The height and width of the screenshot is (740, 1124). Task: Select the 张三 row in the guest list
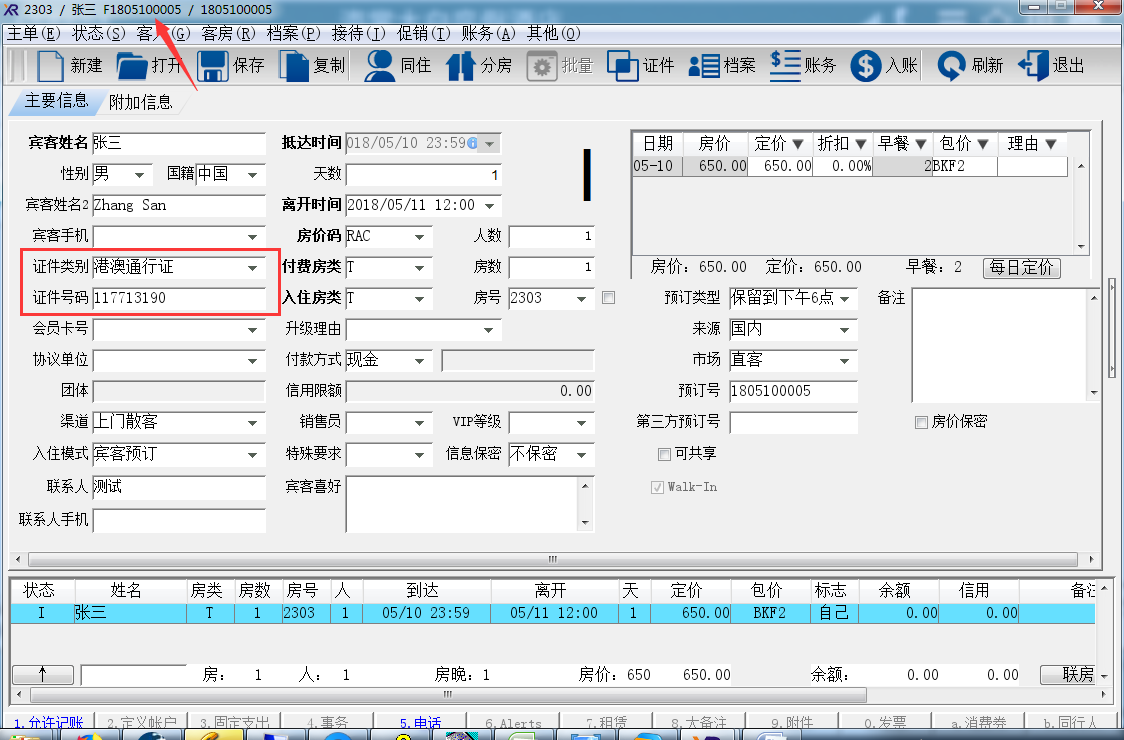(x=552, y=613)
